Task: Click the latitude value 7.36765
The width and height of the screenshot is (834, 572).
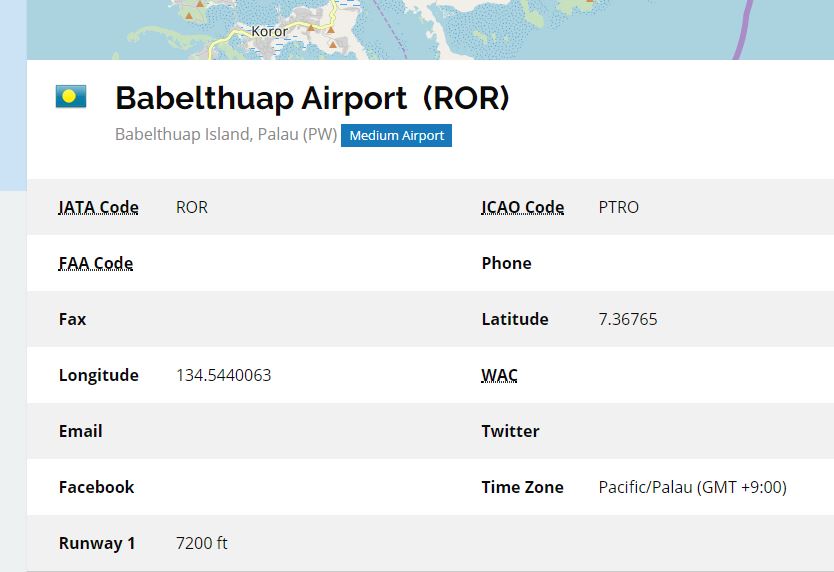Action: click(628, 319)
